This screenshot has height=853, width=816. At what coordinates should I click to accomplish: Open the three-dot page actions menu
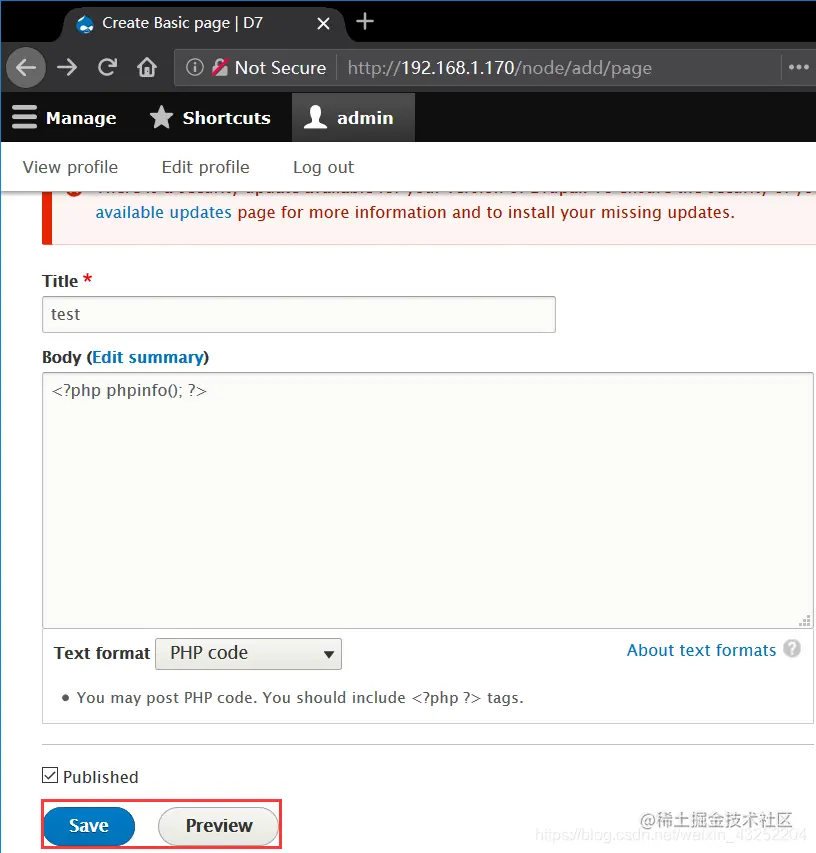coord(799,67)
